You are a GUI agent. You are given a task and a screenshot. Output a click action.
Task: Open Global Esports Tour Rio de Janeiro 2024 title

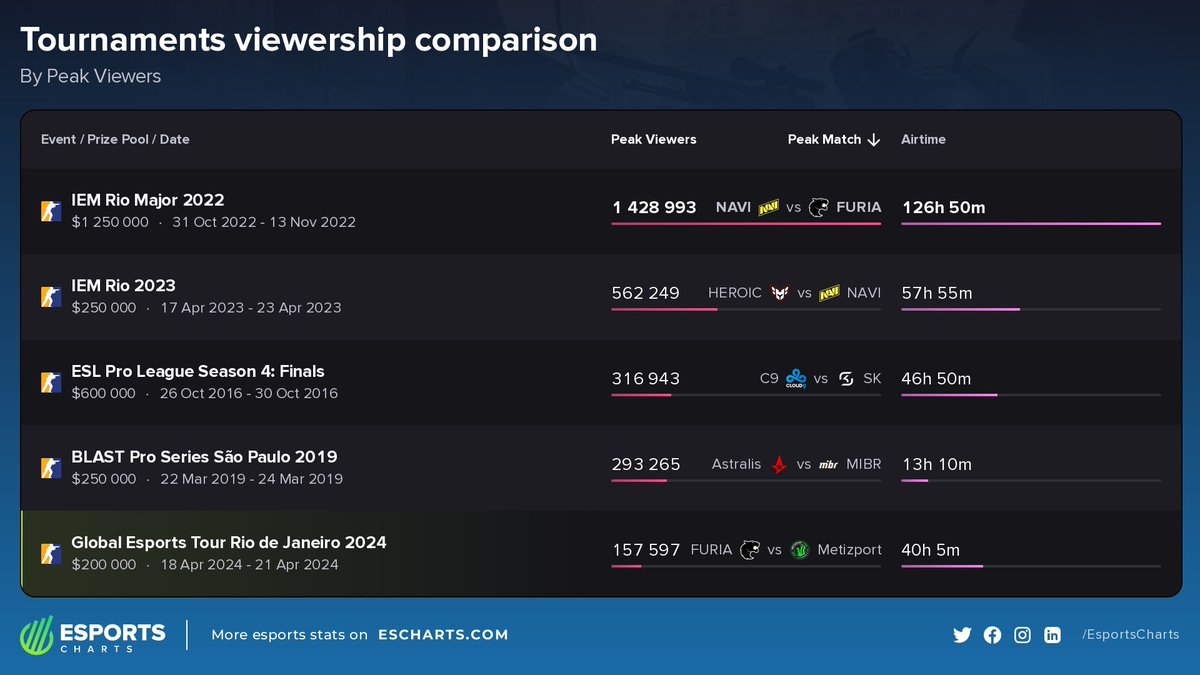tap(229, 542)
